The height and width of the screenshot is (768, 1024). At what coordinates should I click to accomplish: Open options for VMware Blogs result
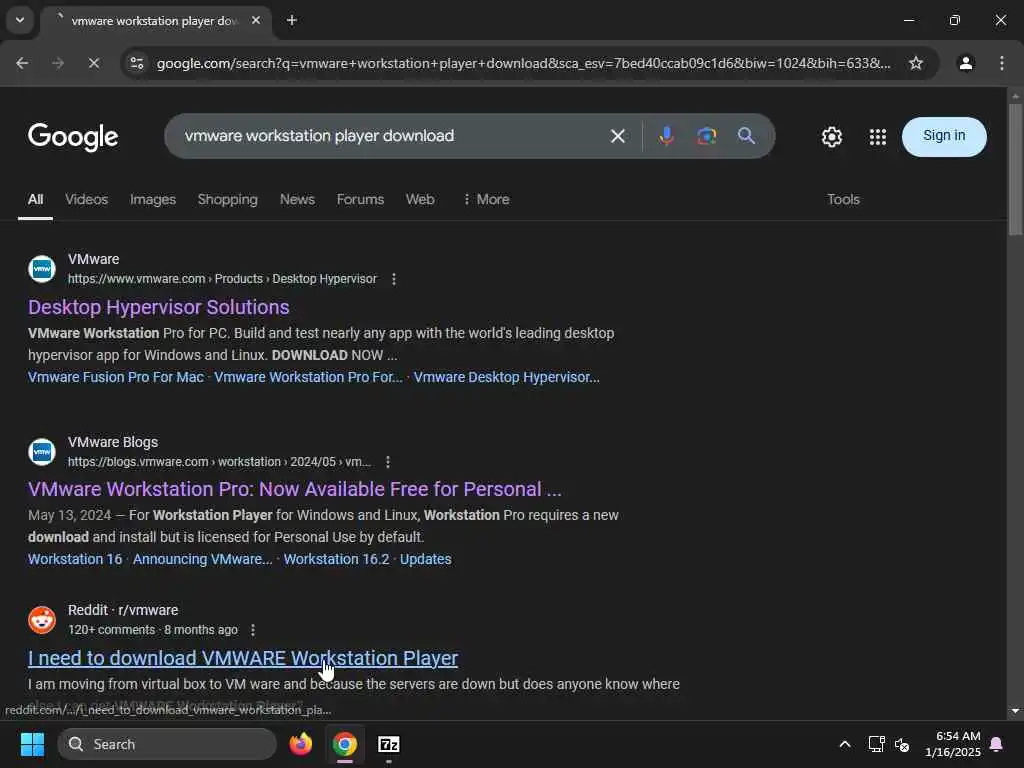pyautogui.click(x=388, y=462)
